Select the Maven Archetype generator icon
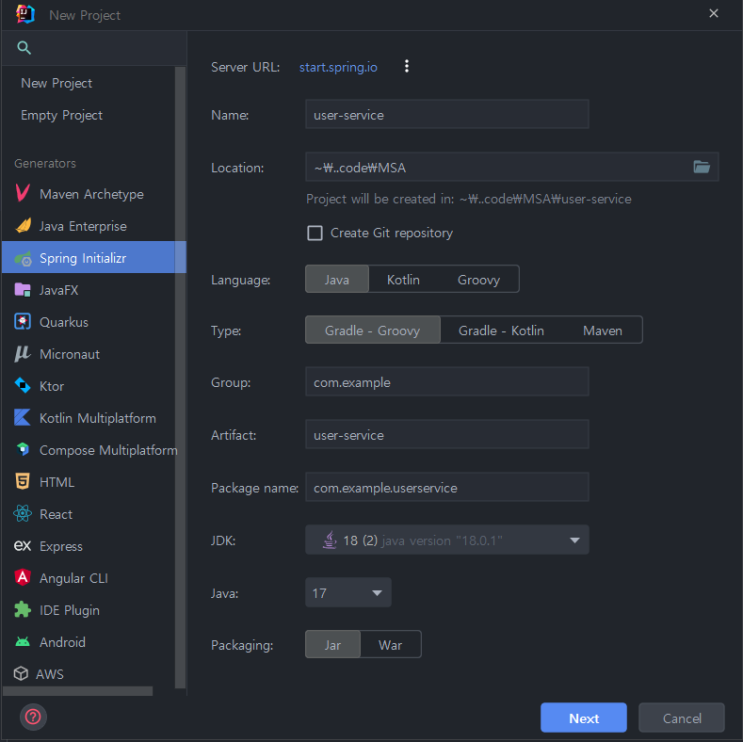Image resolution: width=743 pixels, height=742 pixels. coord(22,193)
